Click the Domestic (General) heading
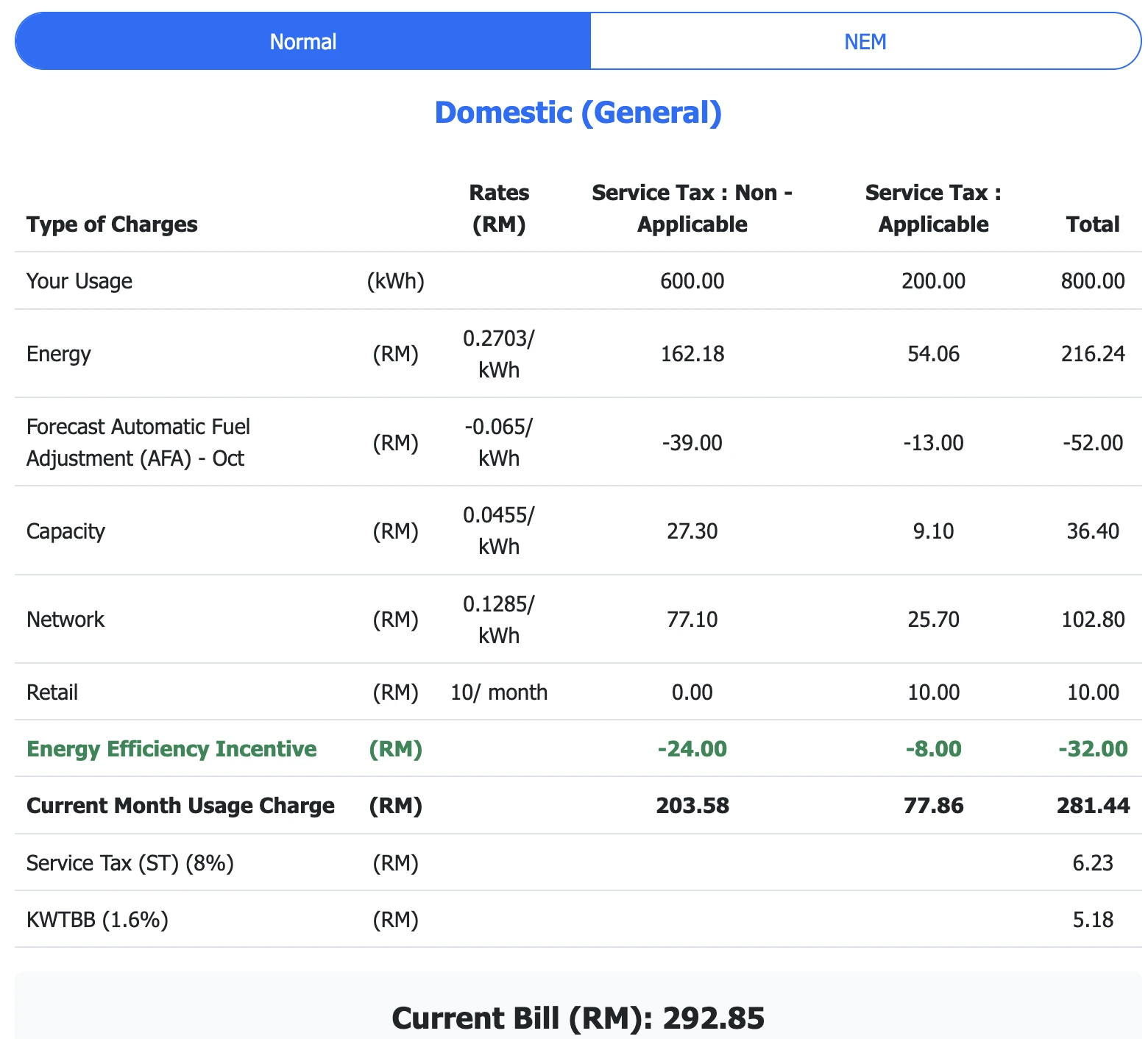Viewport: 1148px width, 1039px height. (x=578, y=112)
